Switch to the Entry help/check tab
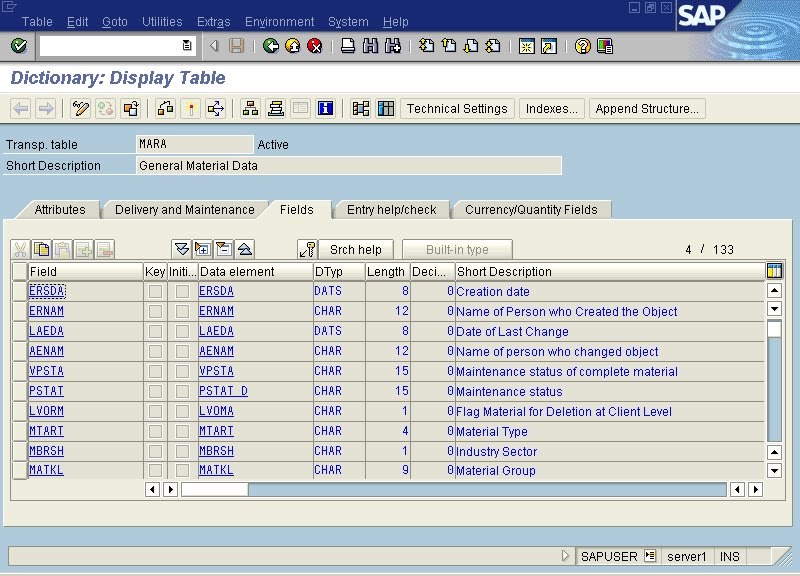Viewport: 800px width, 576px height. (391, 210)
